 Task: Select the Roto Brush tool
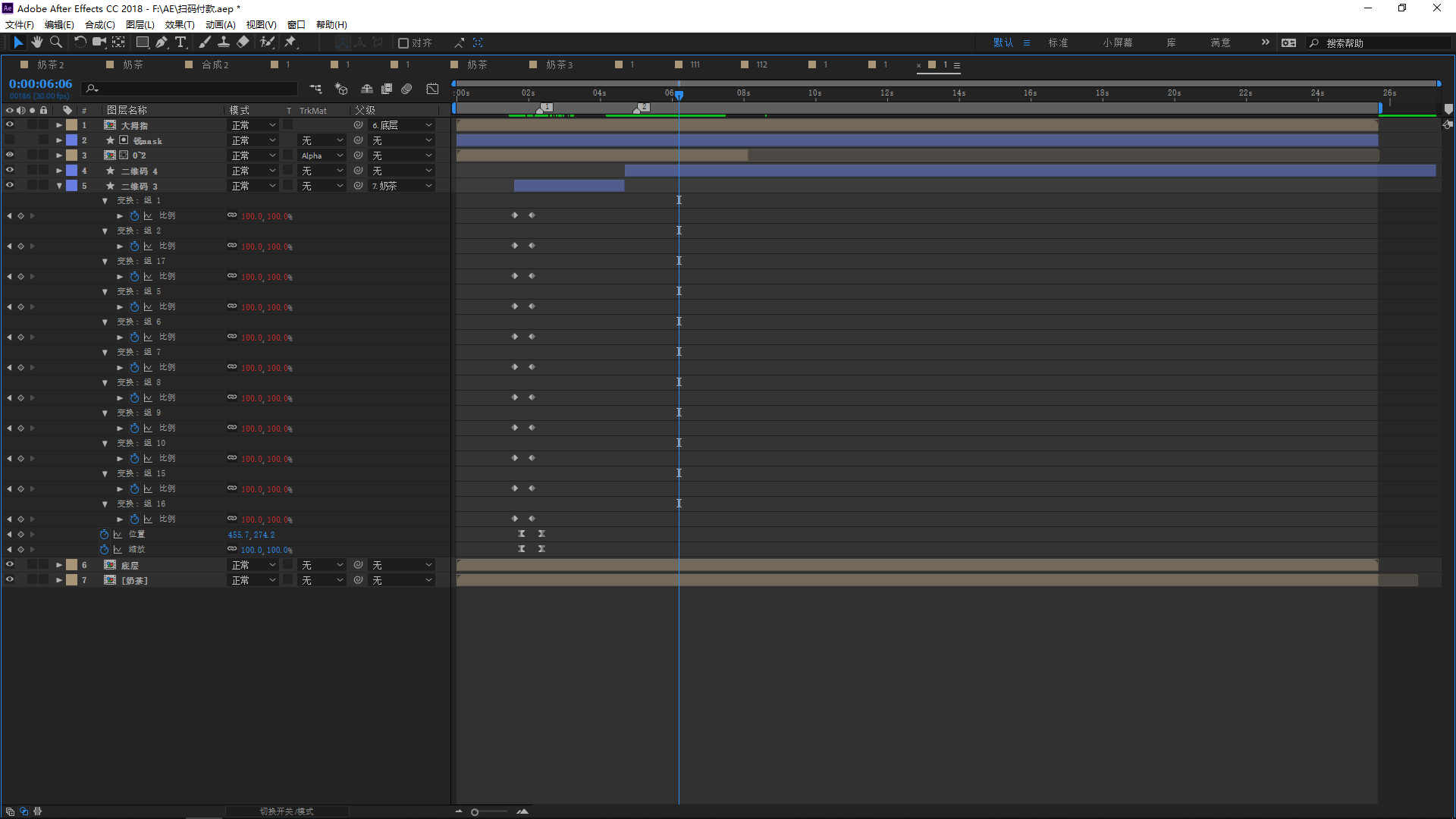click(267, 42)
